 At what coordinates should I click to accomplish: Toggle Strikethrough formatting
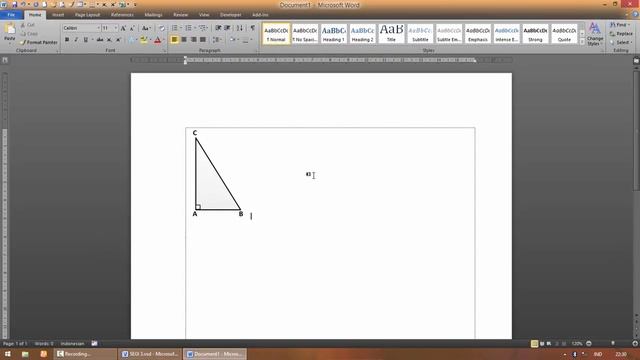100,40
